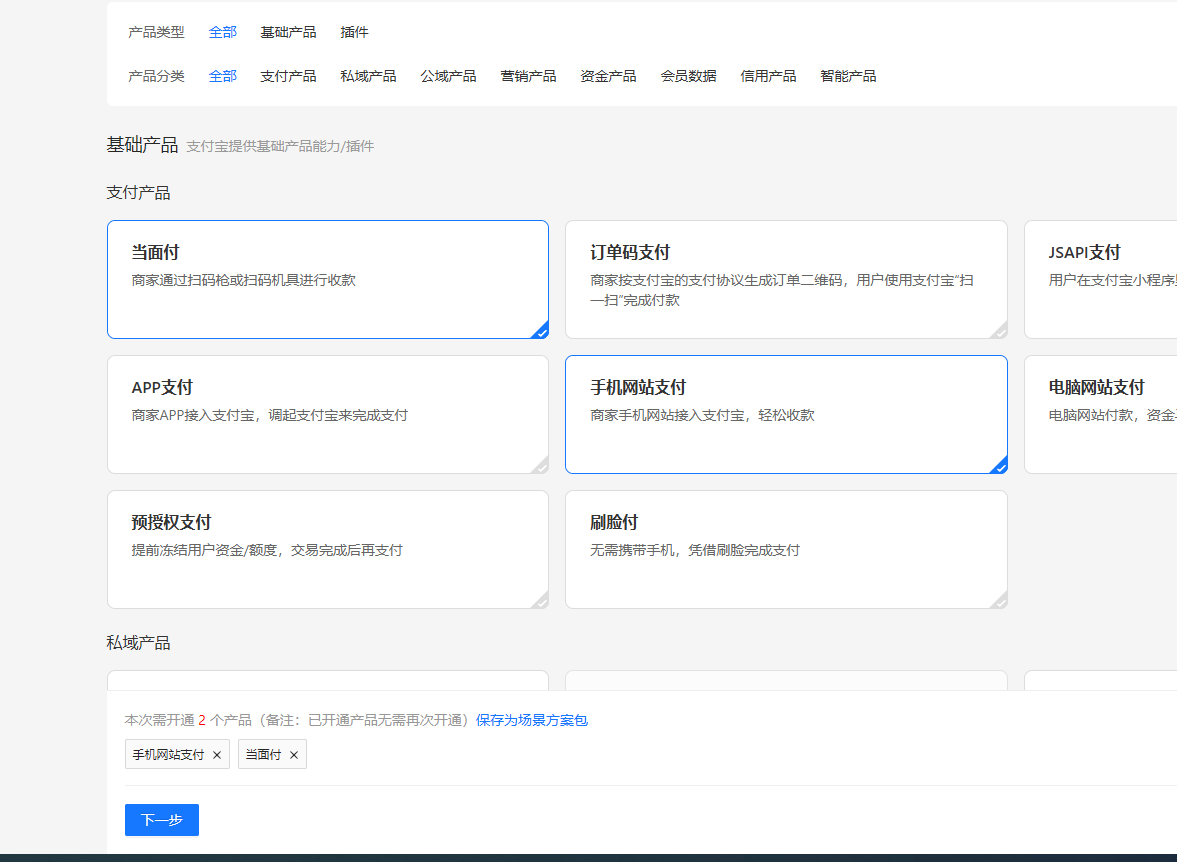Select the 预授权支付 product card title
Screen dimensions: 1177x862
(171, 523)
